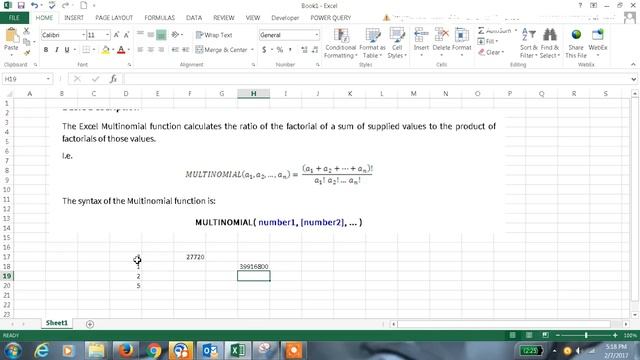Image resolution: width=640 pixels, height=360 pixels.
Task: Toggle Underline formatting
Action: pyautogui.click(x=67, y=50)
